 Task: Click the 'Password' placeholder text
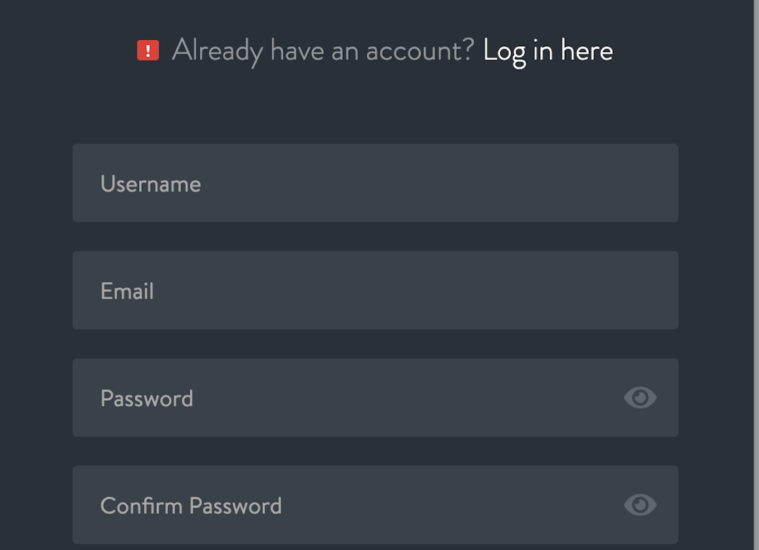(147, 398)
